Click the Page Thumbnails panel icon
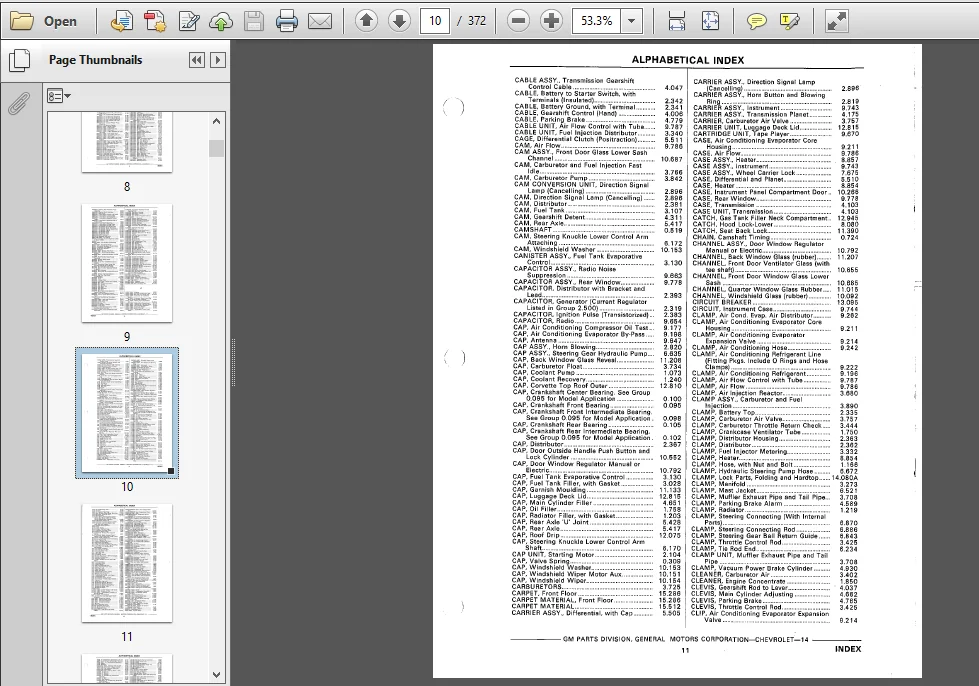Viewport: 979px width, 686px height. pos(19,60)
